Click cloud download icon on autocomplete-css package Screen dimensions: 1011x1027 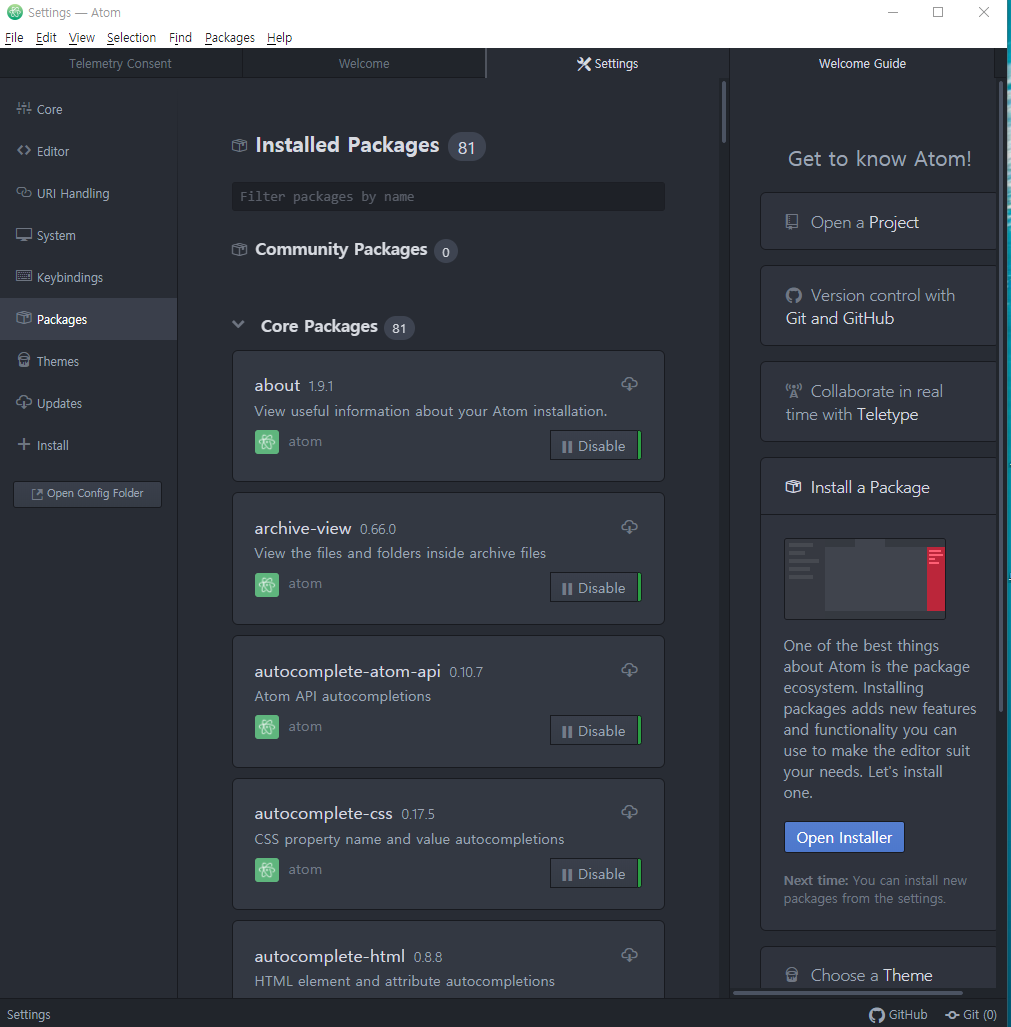629,812
